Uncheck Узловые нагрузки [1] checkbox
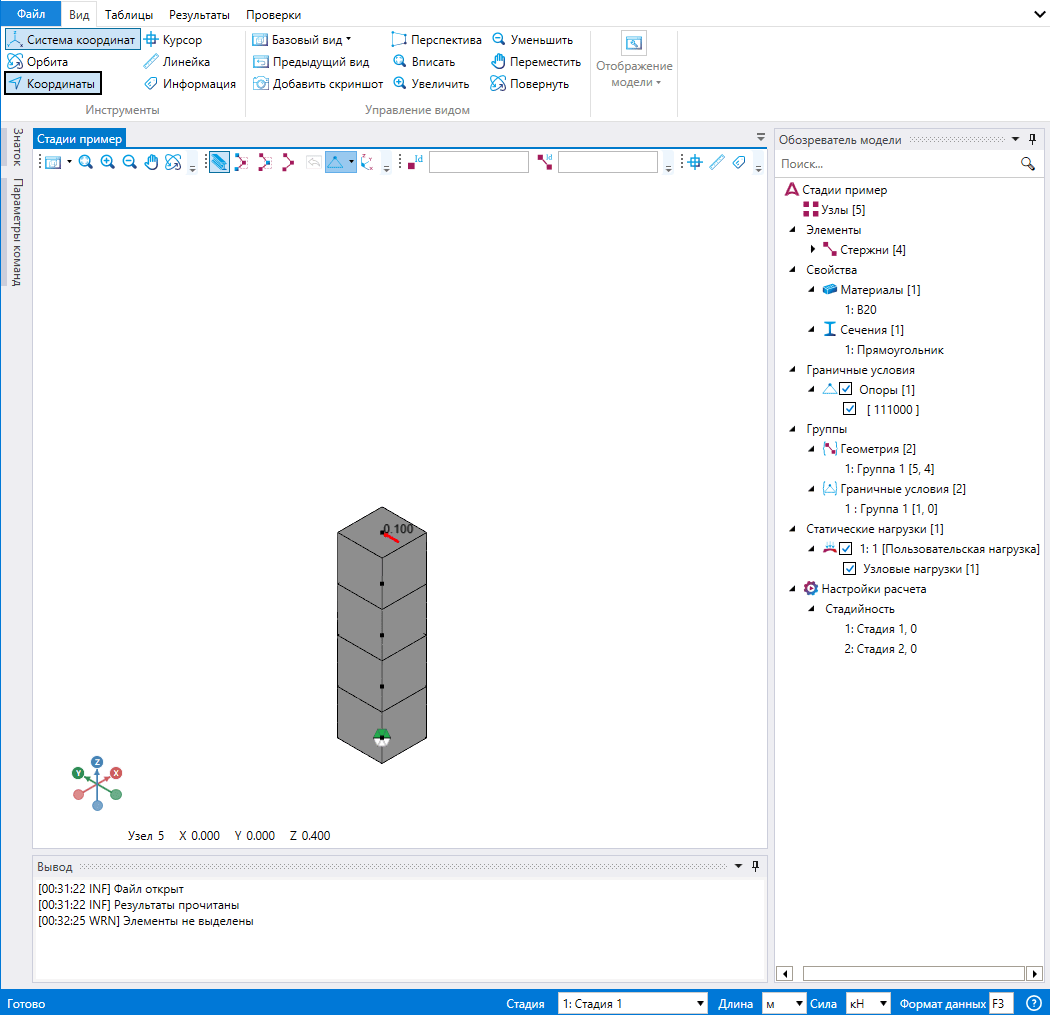The width and height of the screenshot is (1050, 1015). click(x=849, y=568)
